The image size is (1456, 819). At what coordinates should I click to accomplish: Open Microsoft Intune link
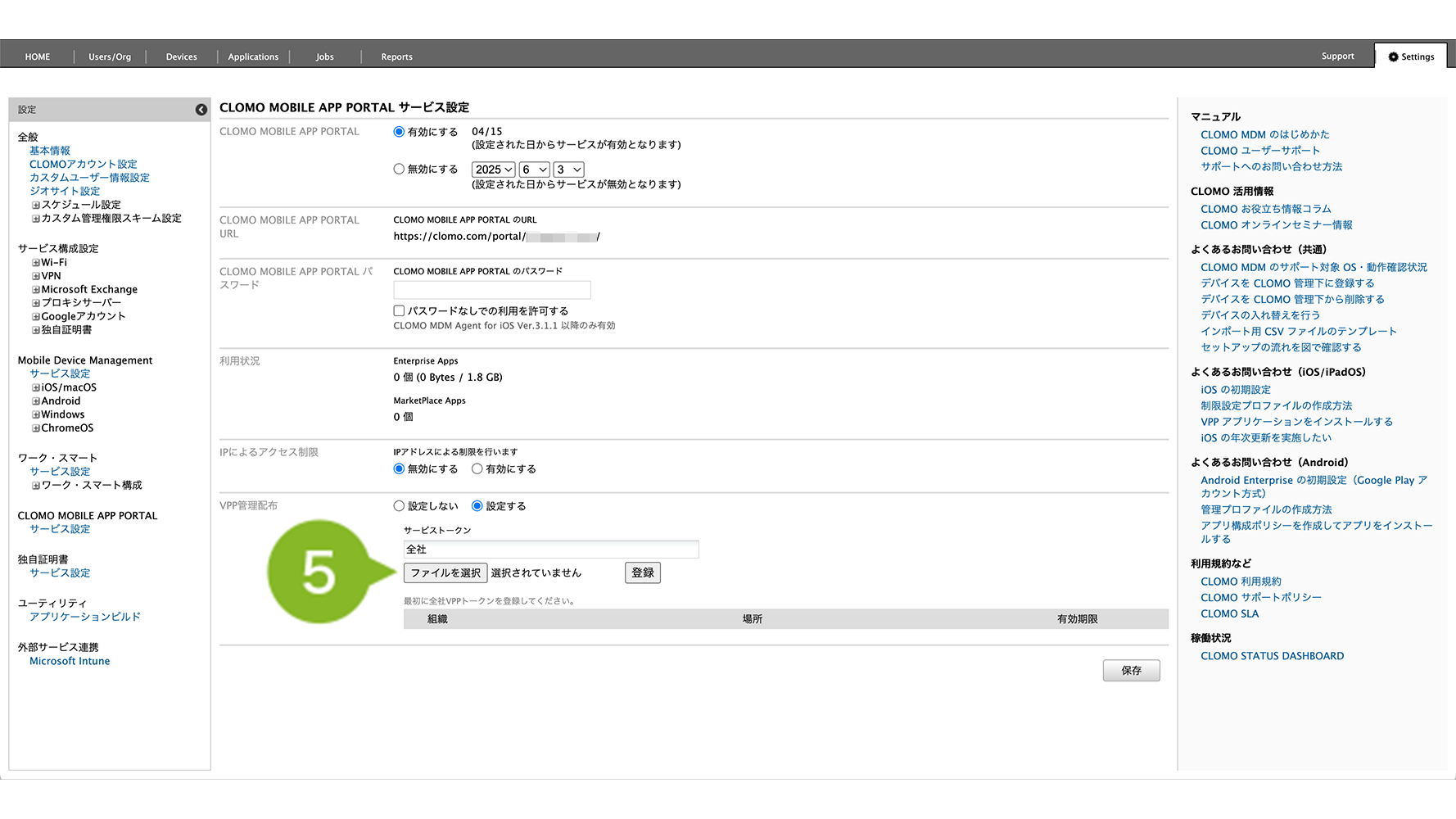point(70,661)
